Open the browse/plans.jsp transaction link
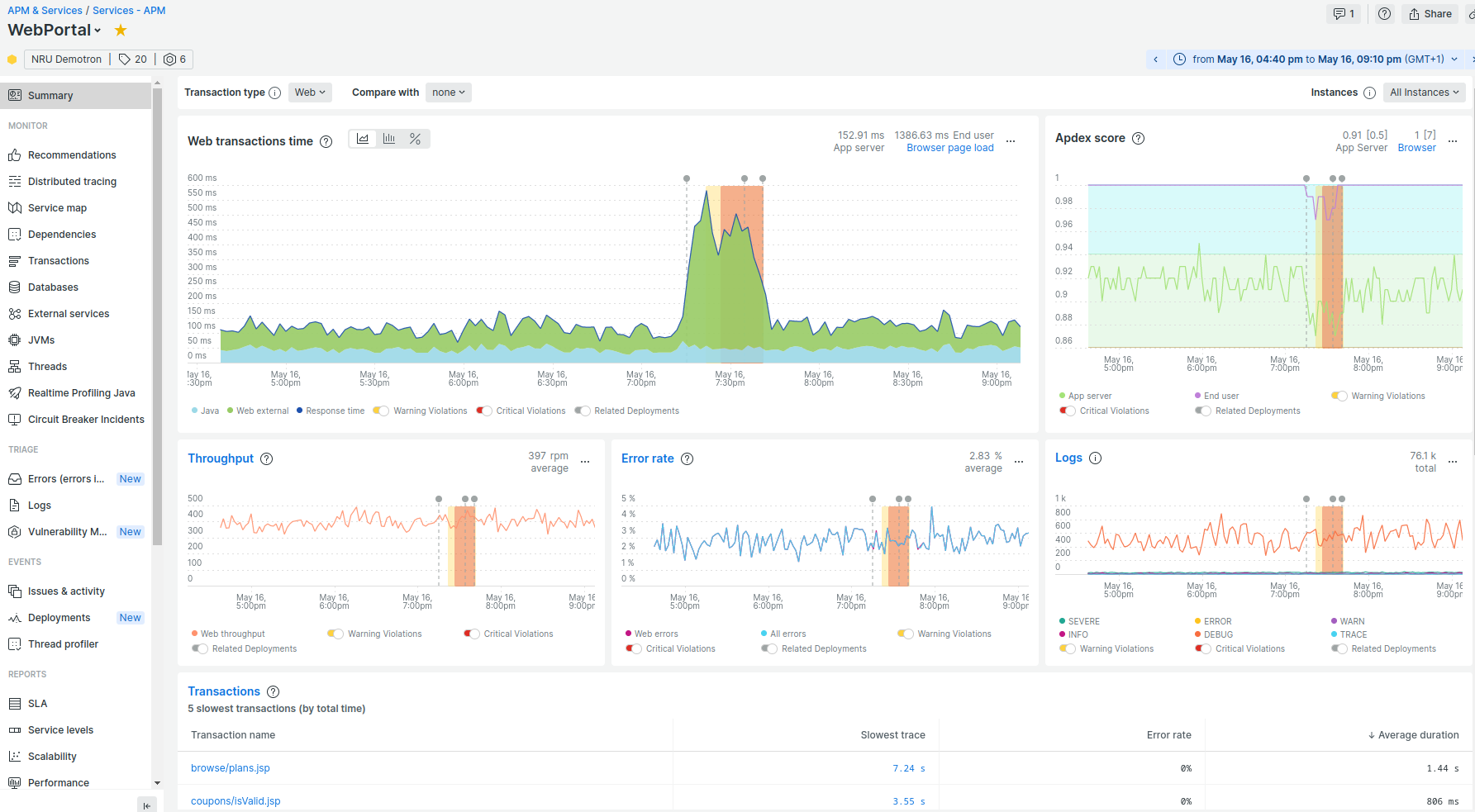Image resolution: width=1475 pixels, height=812 pixels. [x=231, y=768]
